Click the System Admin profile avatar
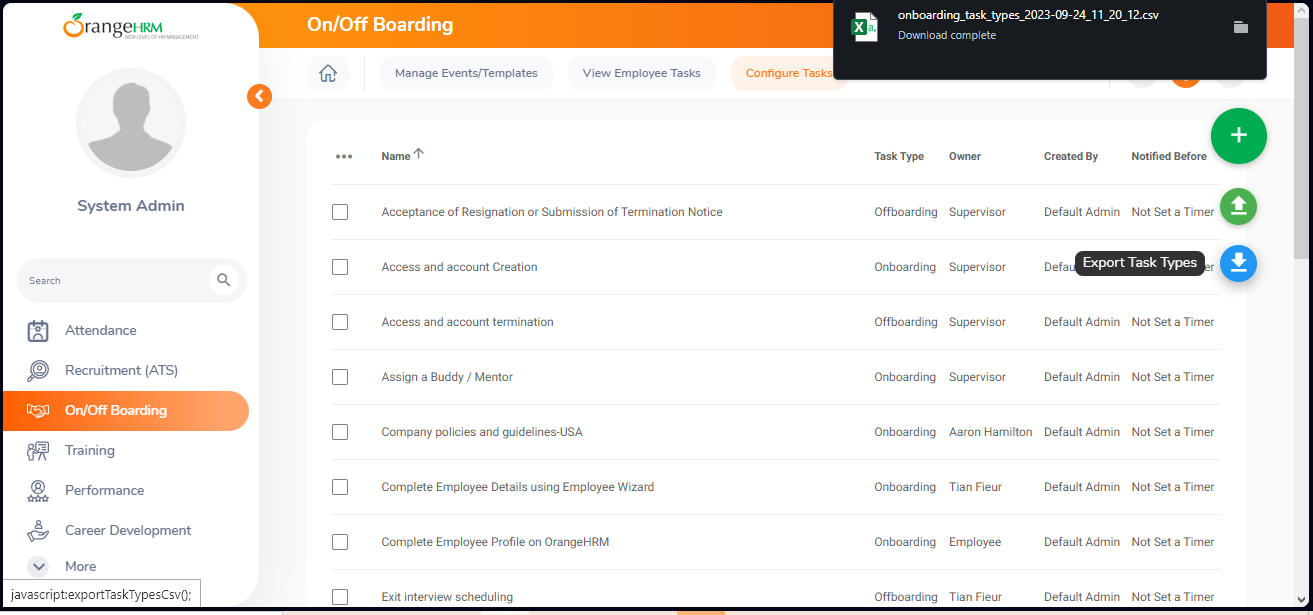 [x=131, y=123]
